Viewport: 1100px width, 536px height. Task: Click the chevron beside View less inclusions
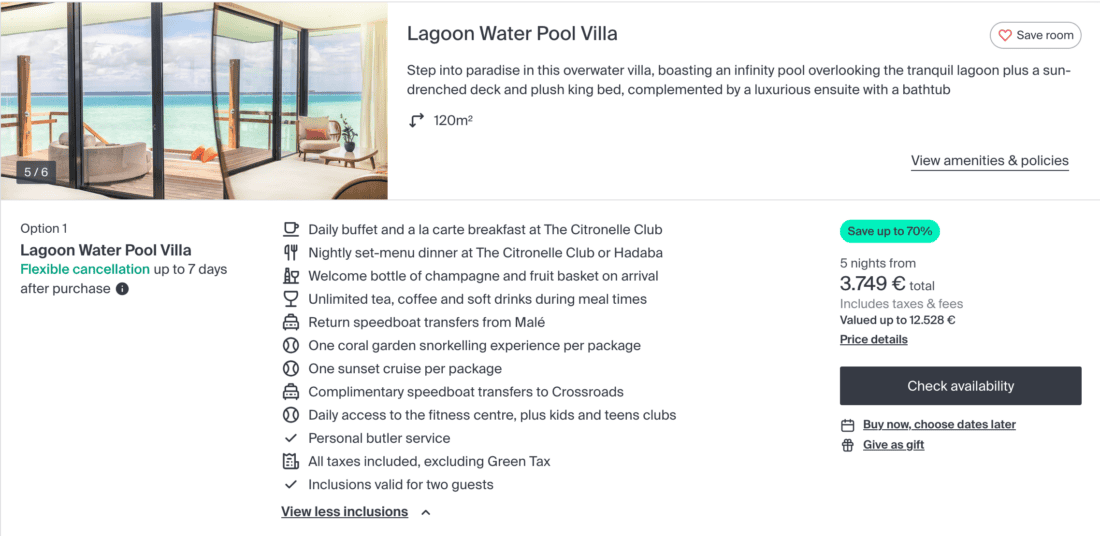coord(425,512)
